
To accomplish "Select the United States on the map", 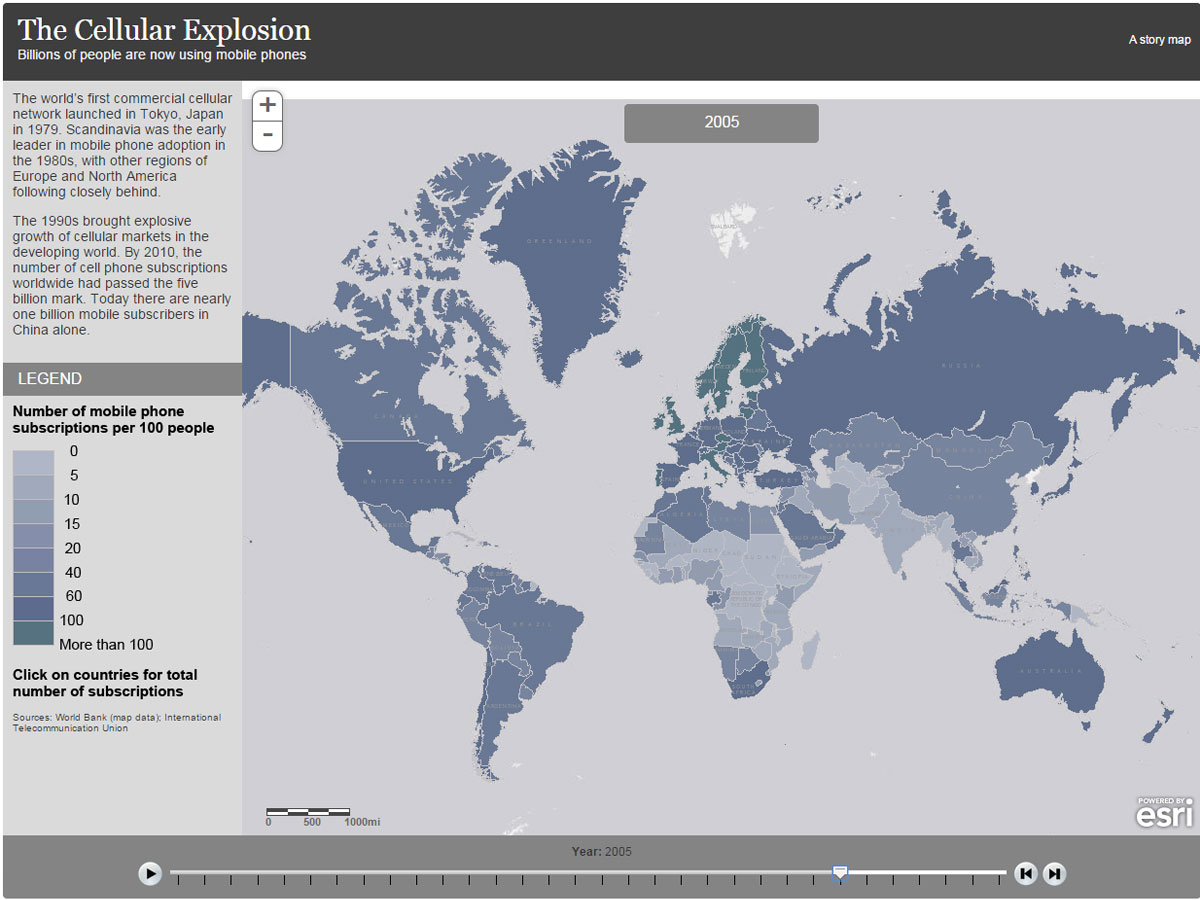I will [x=400, y=480].
